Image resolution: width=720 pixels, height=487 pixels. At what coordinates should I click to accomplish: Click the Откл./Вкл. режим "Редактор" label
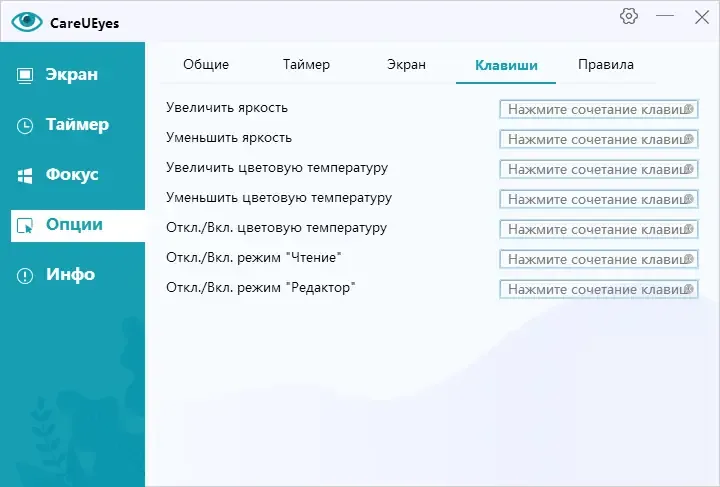point(261,288)
